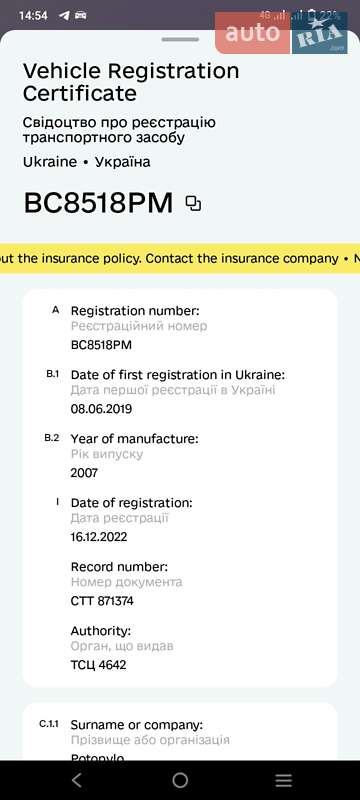Tap the Telegram notification icon in status bar

64,15
